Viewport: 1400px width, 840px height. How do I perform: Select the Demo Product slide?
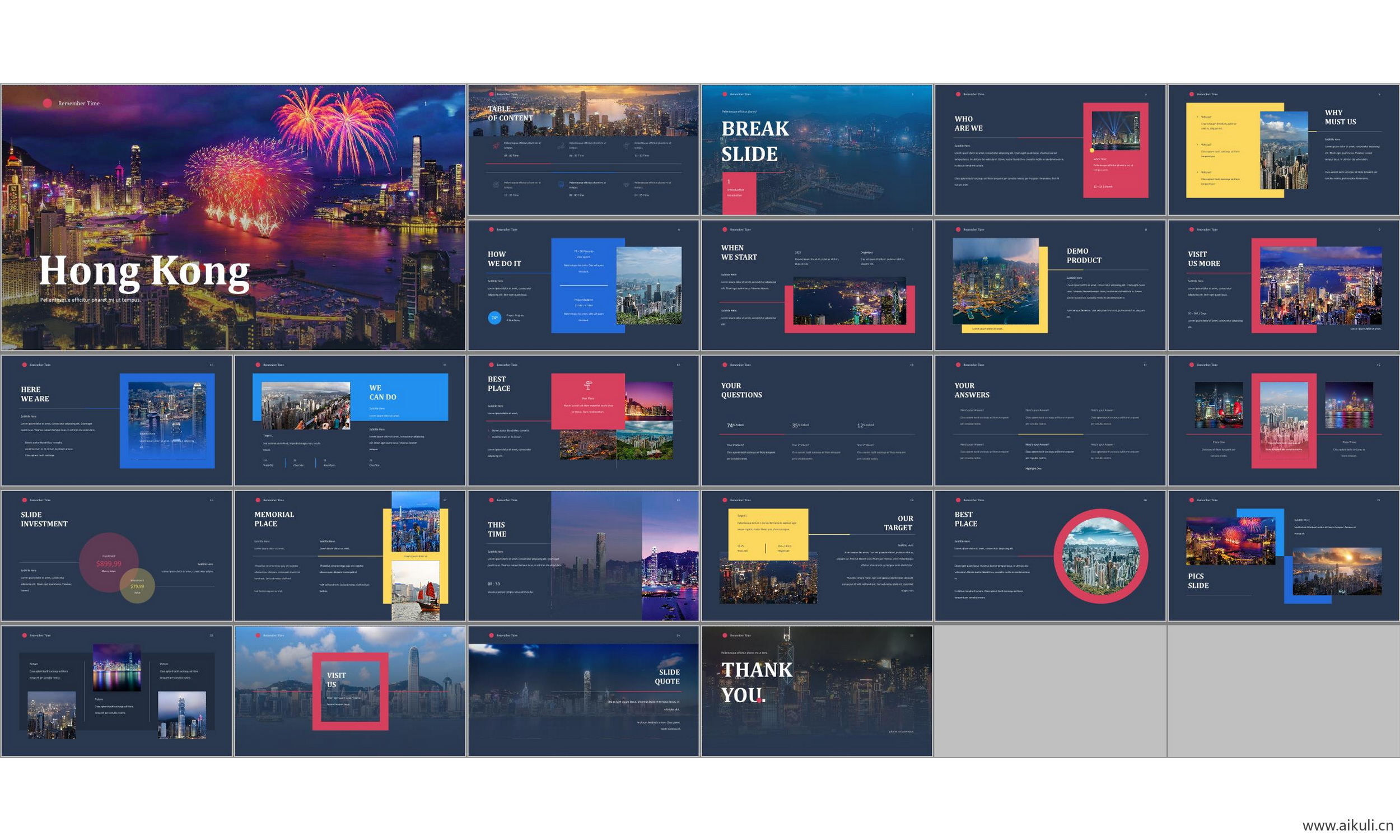(x=1049, y=285)
